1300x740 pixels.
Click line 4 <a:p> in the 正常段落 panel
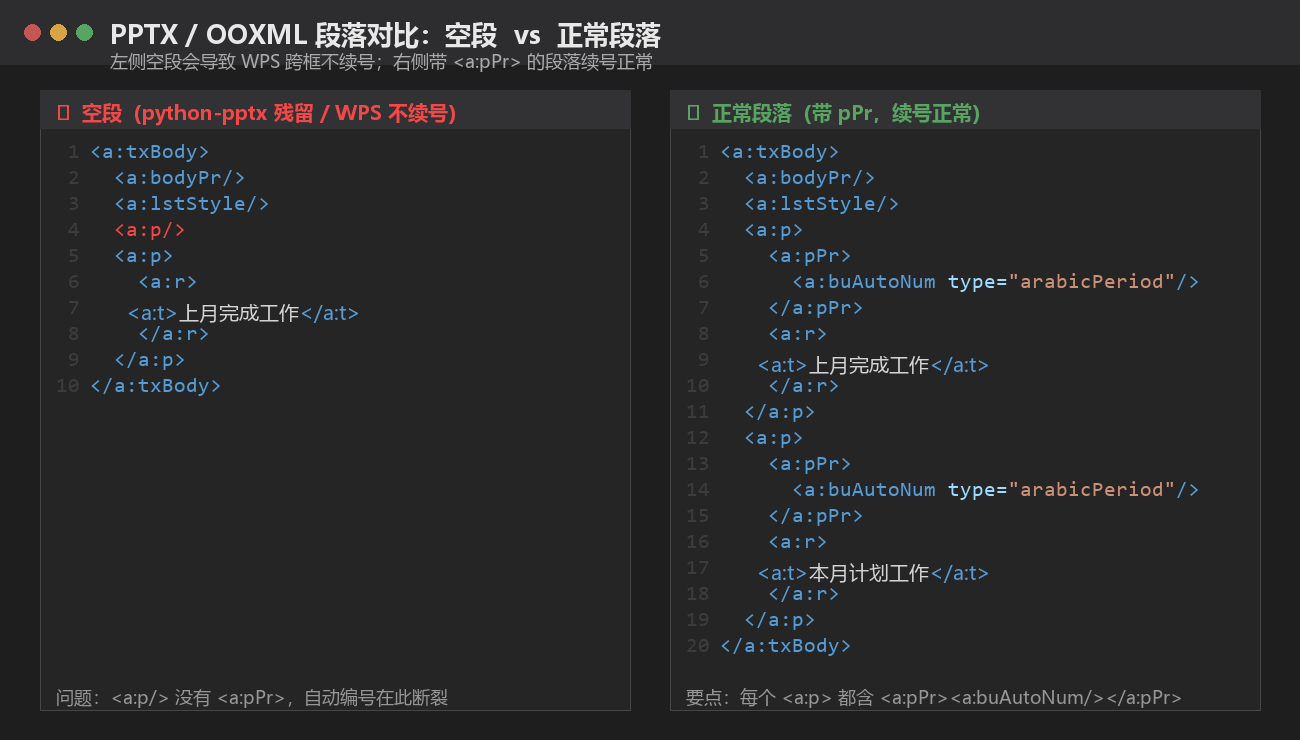[x=774, y=230]
